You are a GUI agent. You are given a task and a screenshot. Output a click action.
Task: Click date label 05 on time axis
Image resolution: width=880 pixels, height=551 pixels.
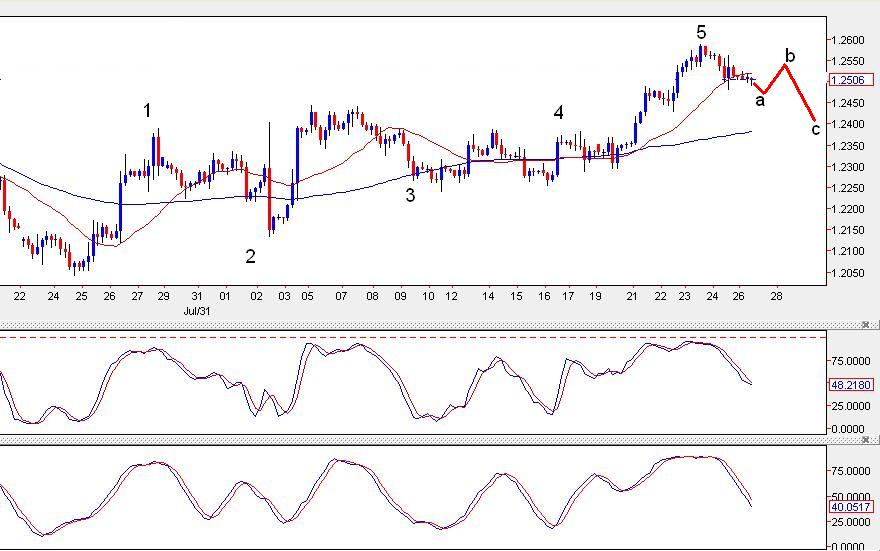pyautogui.click(x=307, y=296)
